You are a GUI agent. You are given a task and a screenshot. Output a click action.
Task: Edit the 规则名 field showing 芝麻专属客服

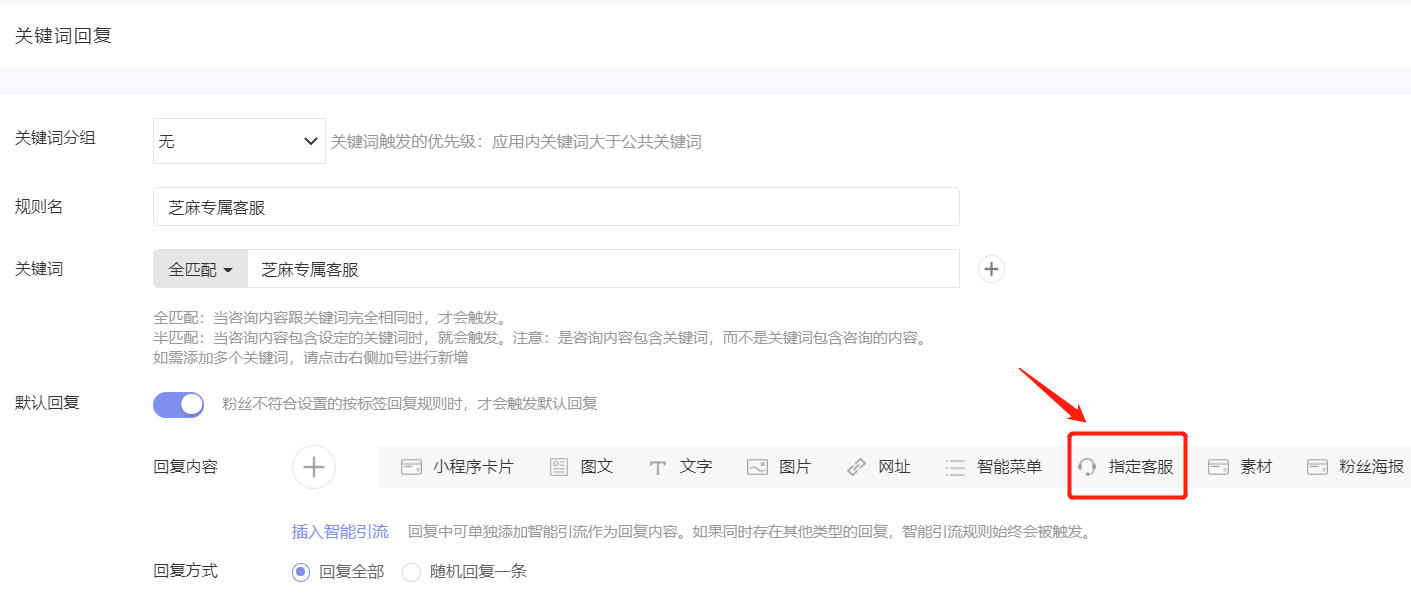click(x=556, y=206)
